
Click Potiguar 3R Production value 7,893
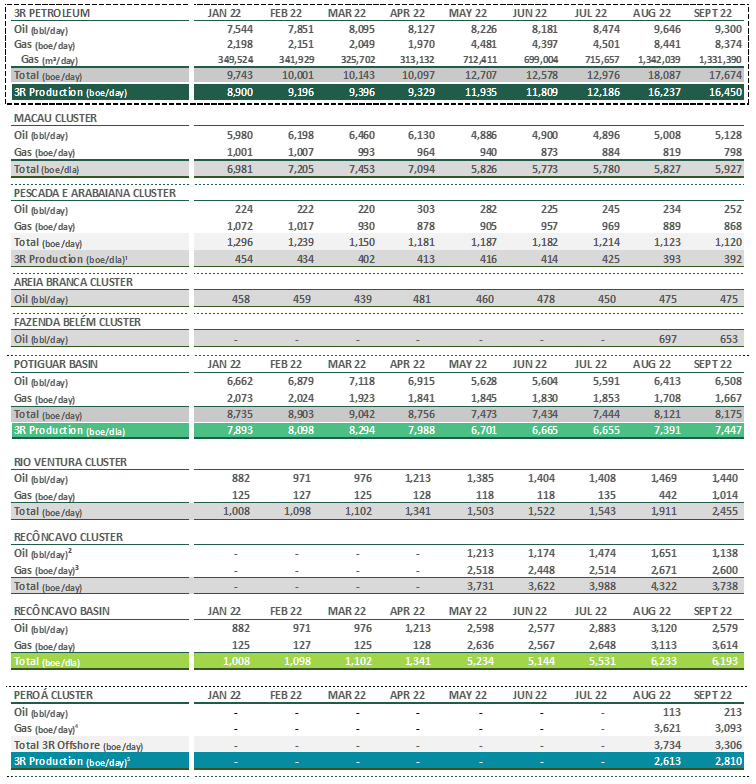[x=240, y=430]
